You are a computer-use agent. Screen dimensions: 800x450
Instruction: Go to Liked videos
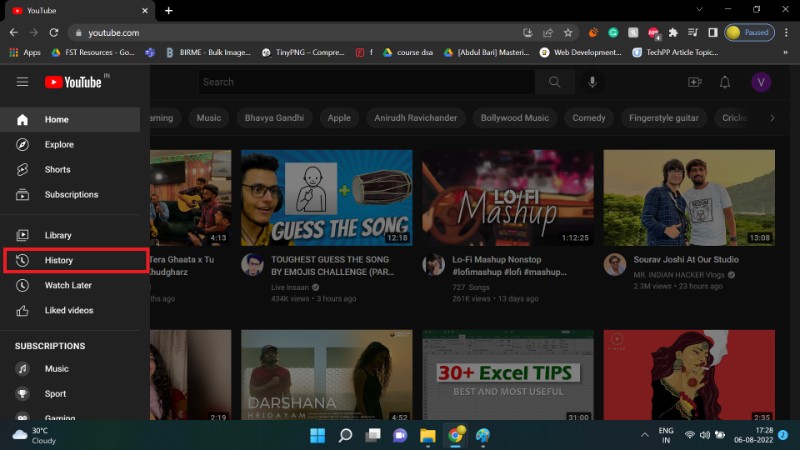click(68, 310)
